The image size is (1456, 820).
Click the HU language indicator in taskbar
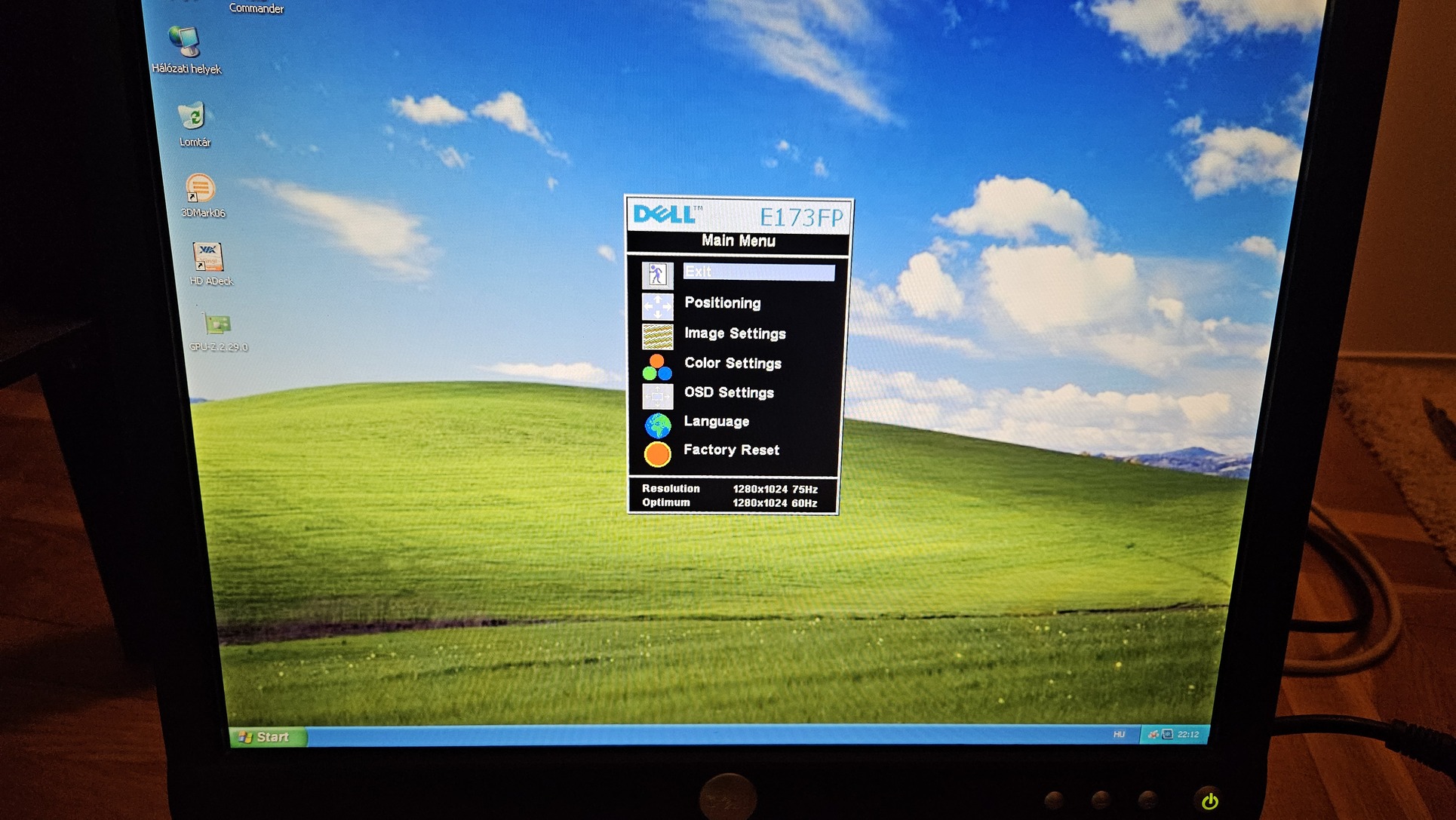coord(1119,735)
